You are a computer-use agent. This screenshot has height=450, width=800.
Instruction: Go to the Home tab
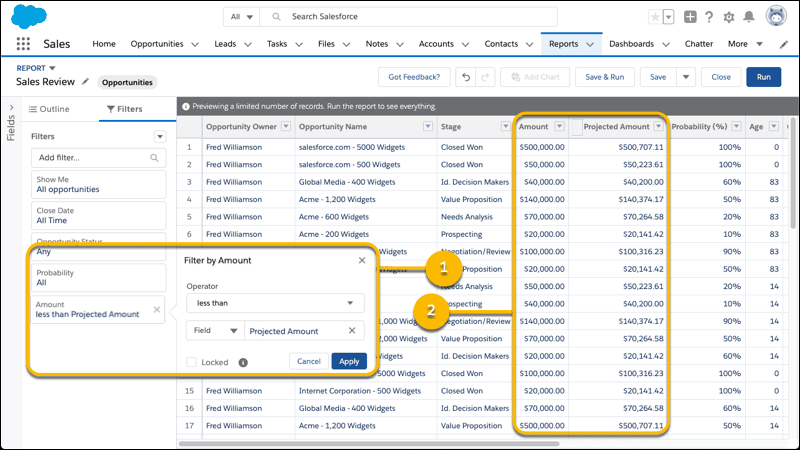(104, 44)
